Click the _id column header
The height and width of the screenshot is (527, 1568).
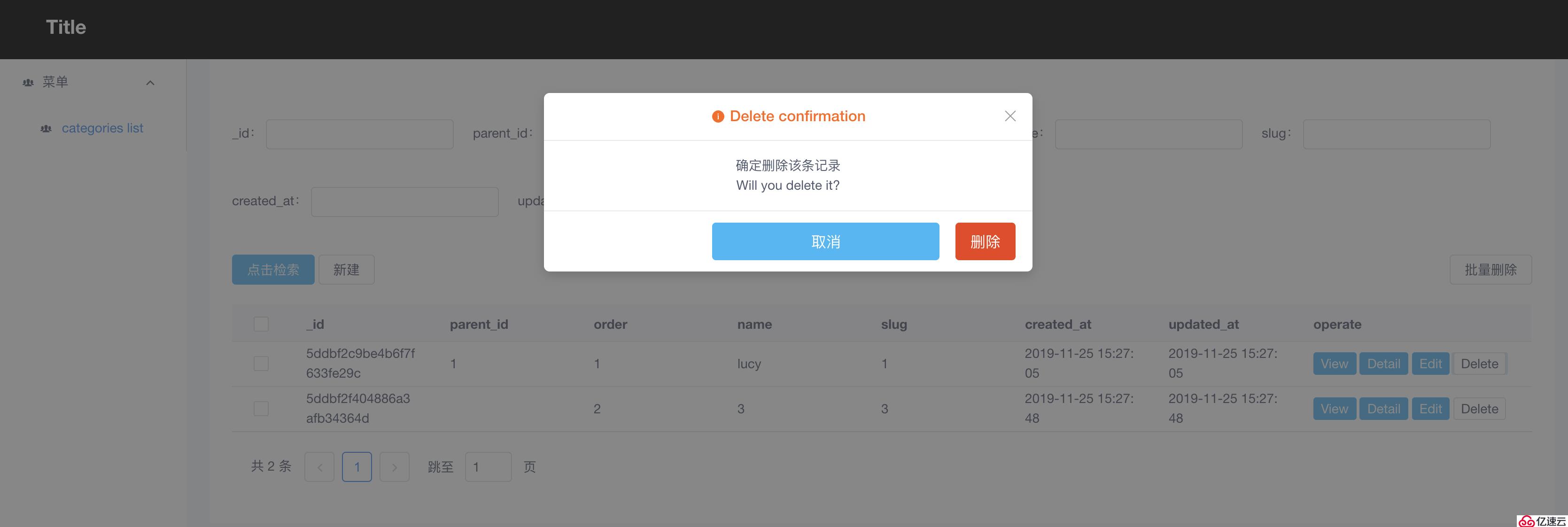pyautogui.click(x=315, y=325)
